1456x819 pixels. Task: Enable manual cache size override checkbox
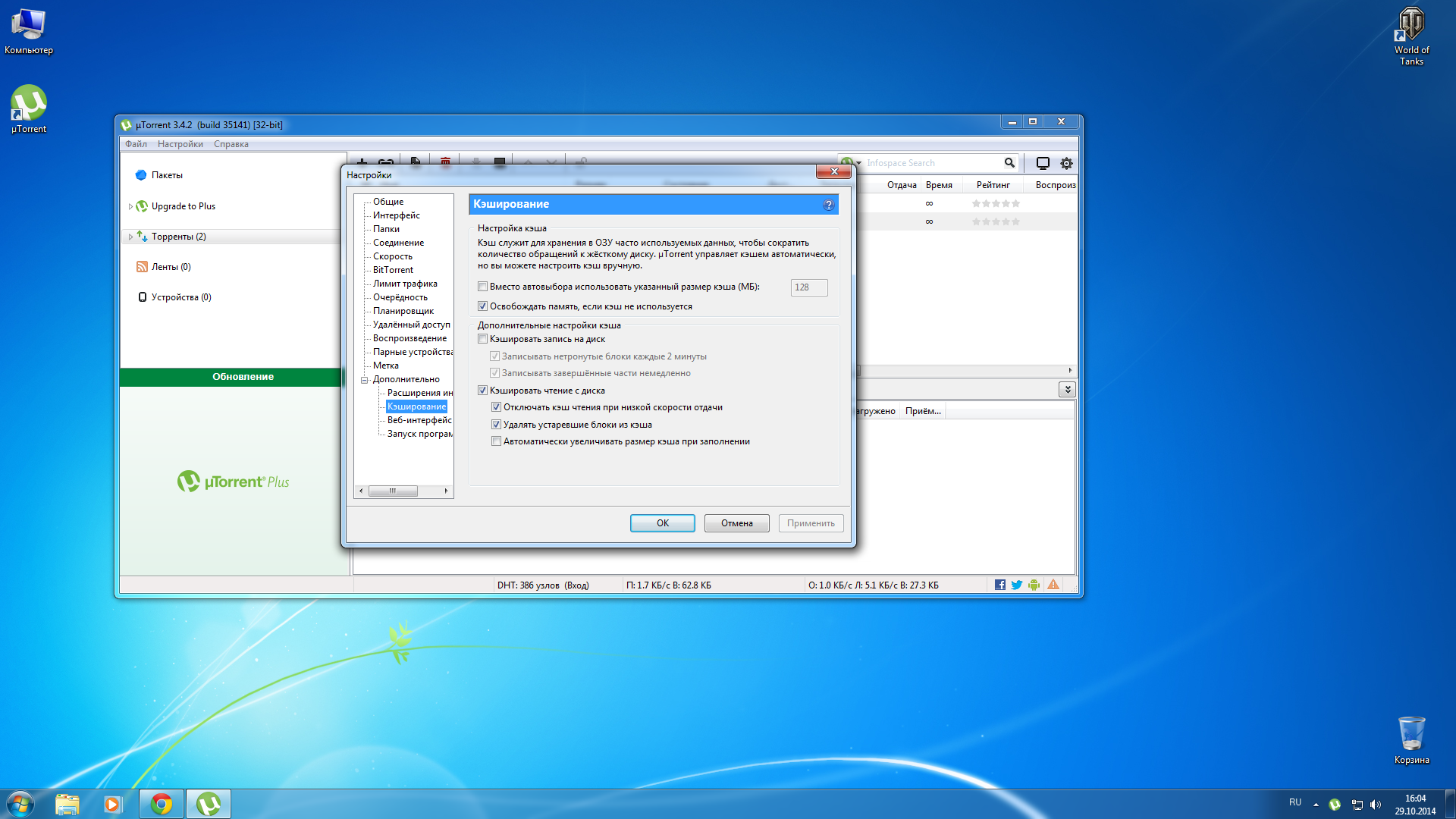(482, 287)
